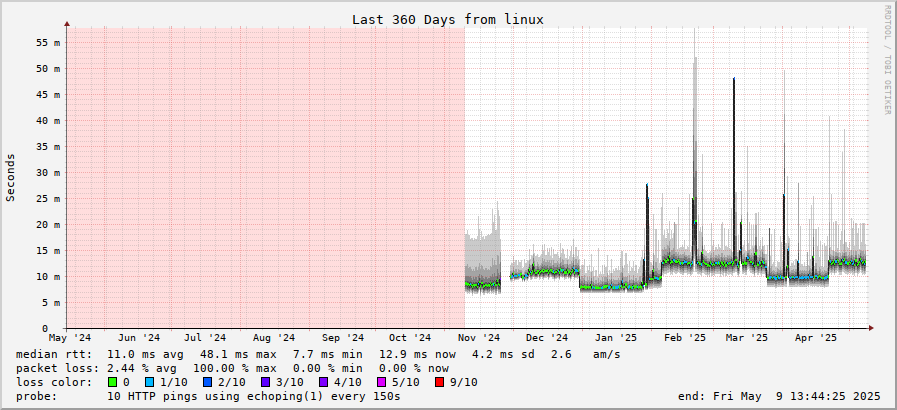Click the '10 m' y-axis tick label
The height and width of the screenshot is (410, 897).
point(48,277)
